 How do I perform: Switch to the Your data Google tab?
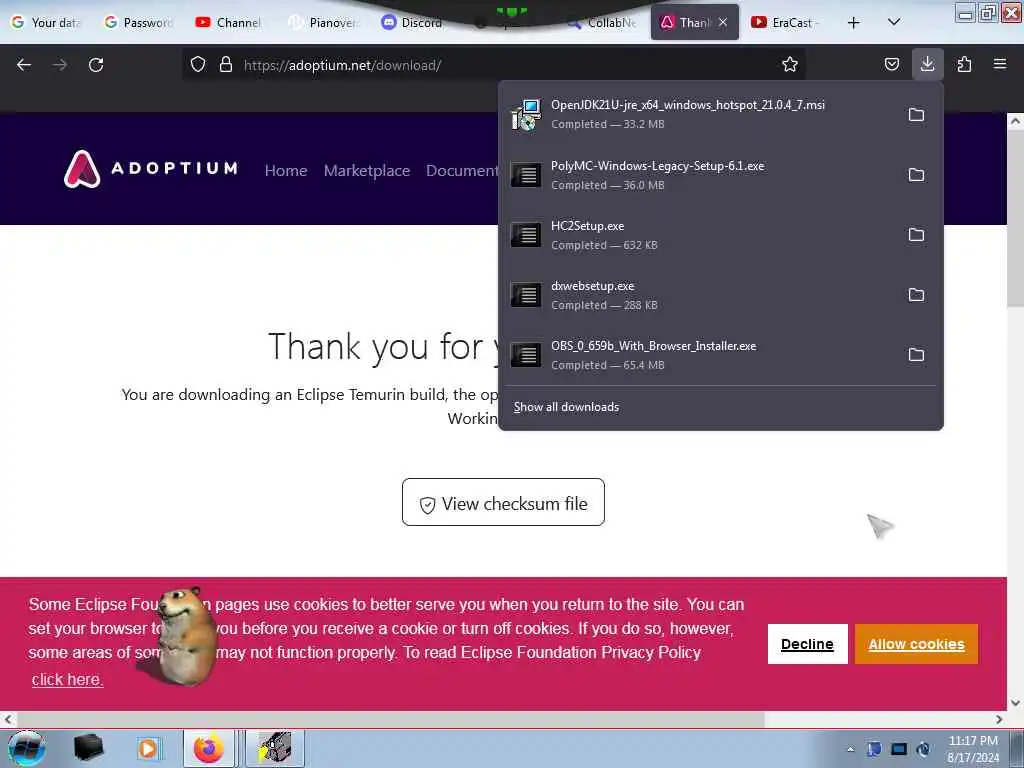coord(47,22)
